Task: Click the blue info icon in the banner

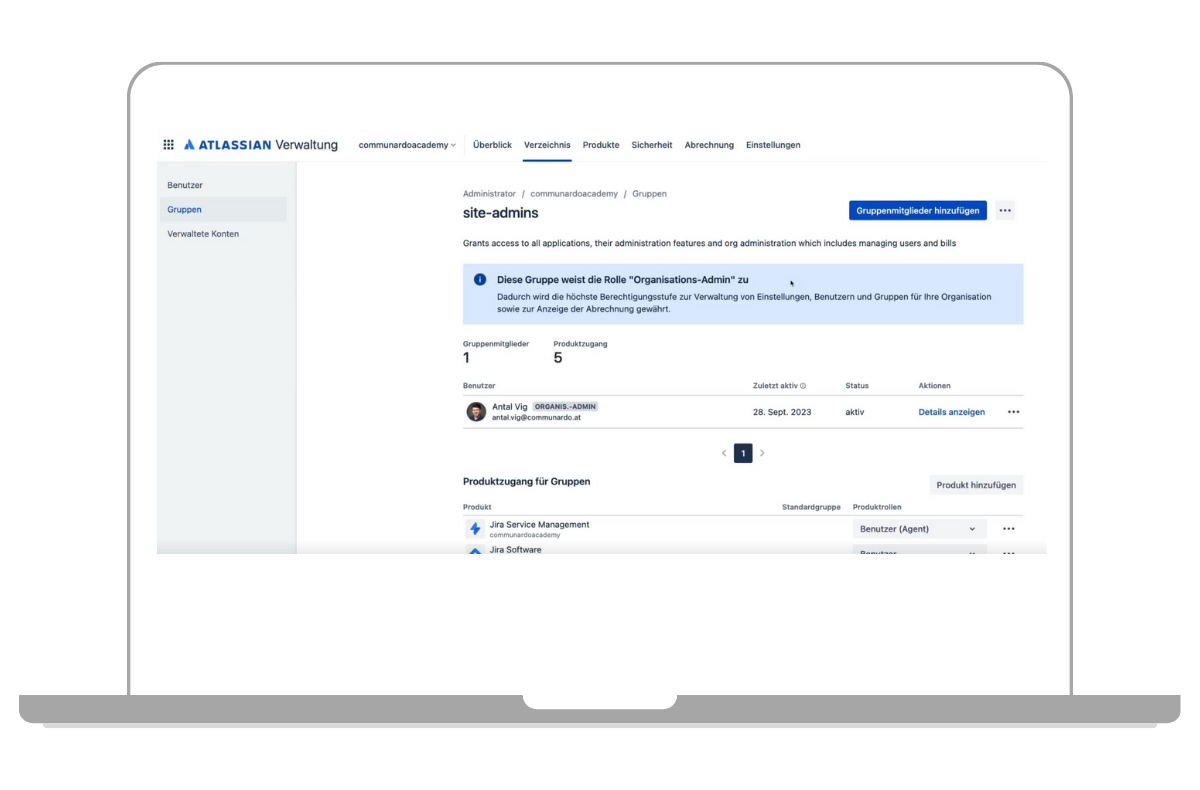Action: pyautogui.click(x=480, y=280)
